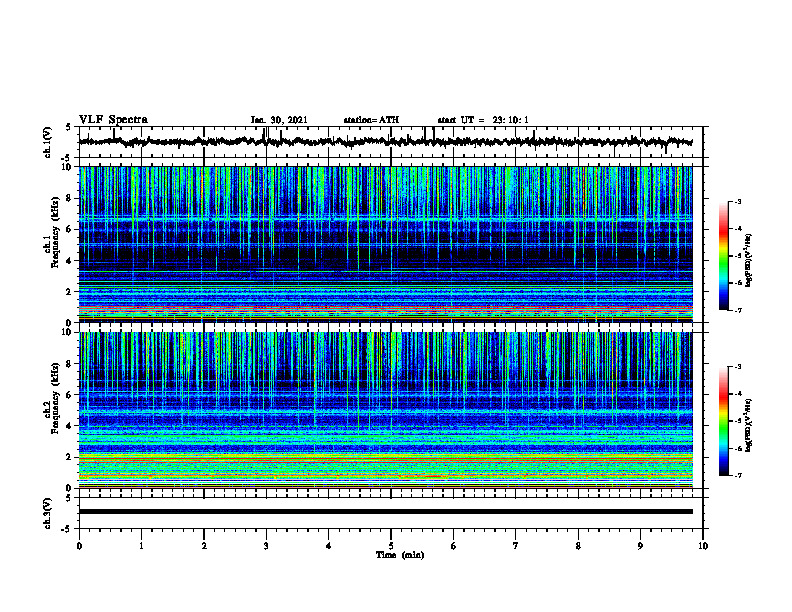Click the "VLF Spectra" plot title

pos(113,120)
